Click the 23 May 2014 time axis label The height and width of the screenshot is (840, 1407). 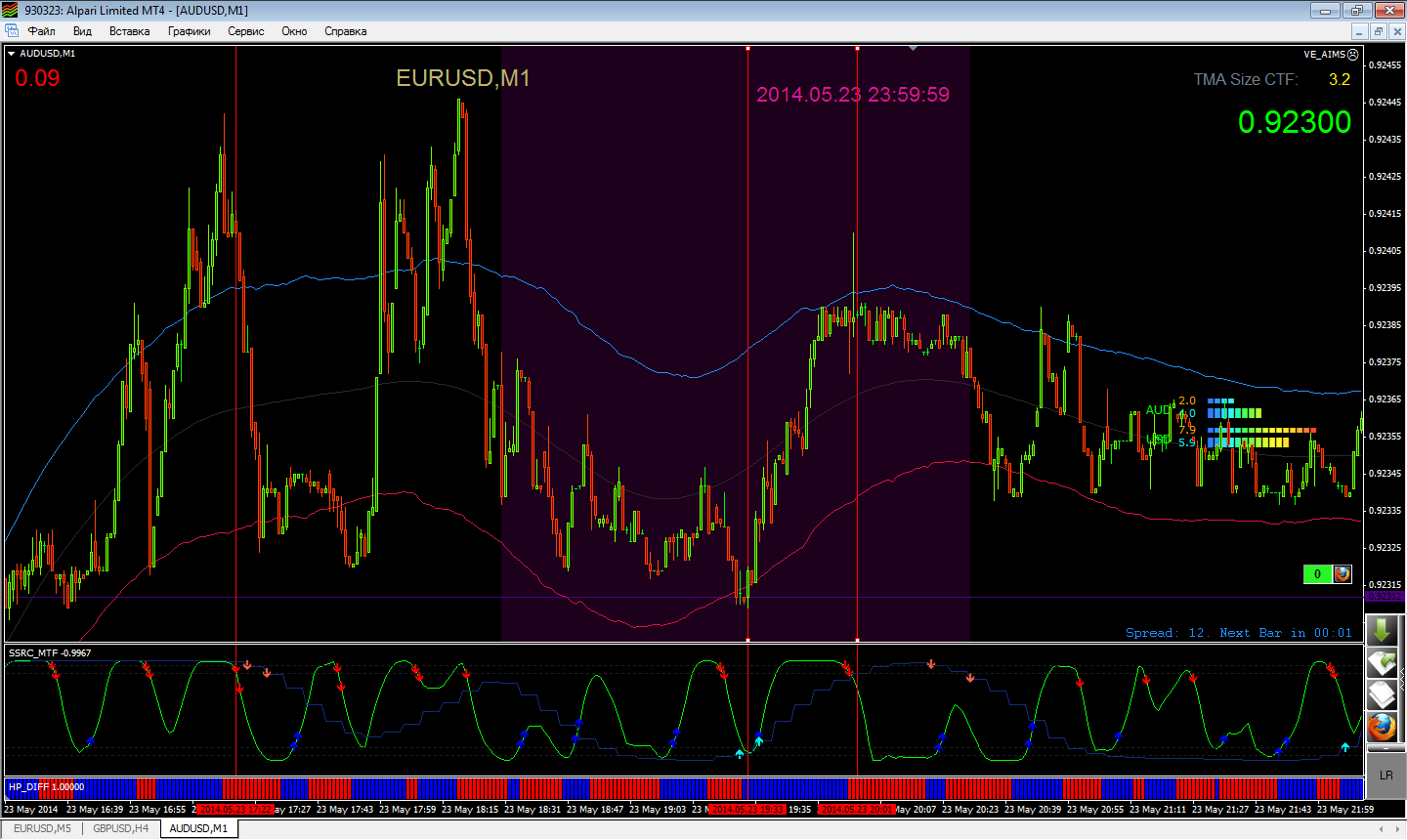[x=30, y=809]
